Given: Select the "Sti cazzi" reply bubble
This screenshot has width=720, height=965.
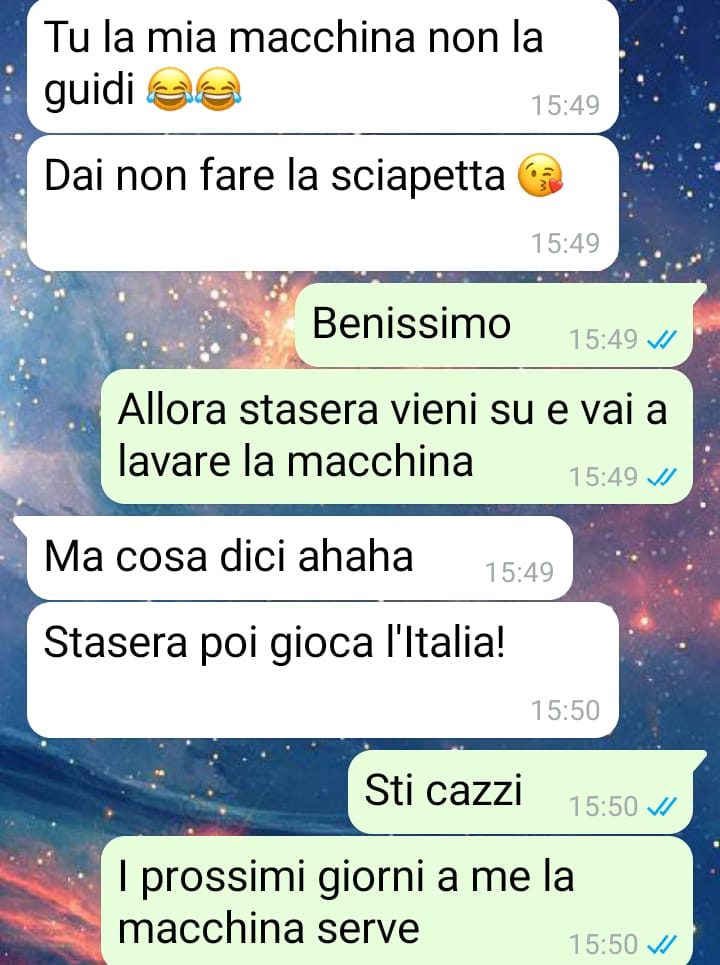Looking at the screenshot, I should click(x=527, y=792).
